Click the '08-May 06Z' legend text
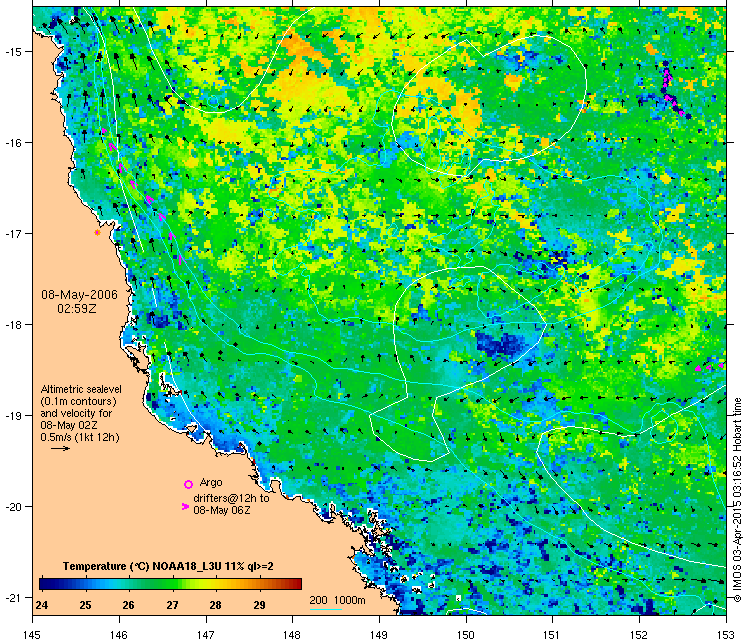 222,510
